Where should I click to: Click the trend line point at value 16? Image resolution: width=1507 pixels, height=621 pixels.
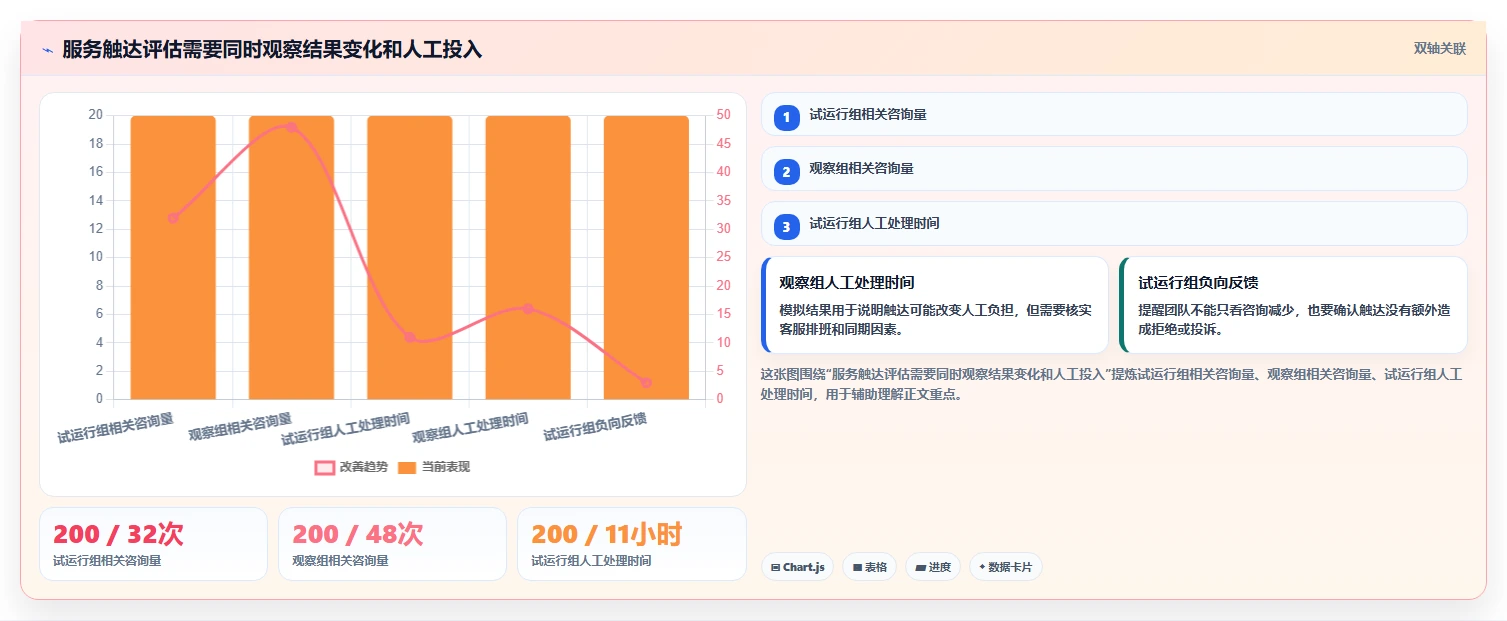(x=528, y=309)
